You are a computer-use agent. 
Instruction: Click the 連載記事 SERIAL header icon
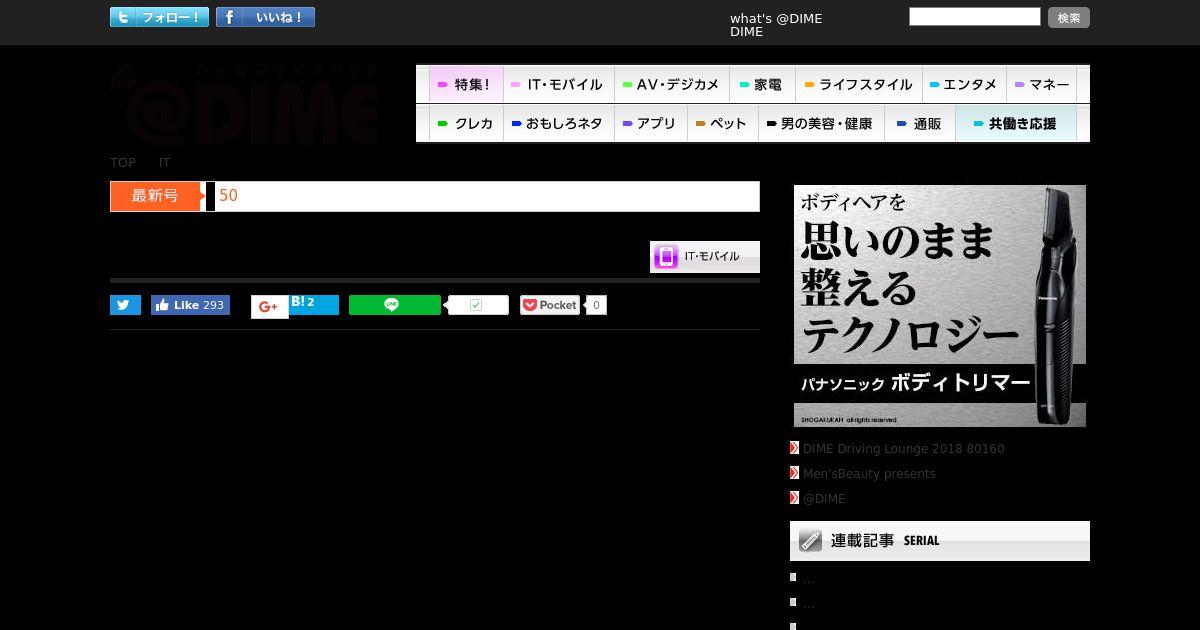(x=811, y=541)
